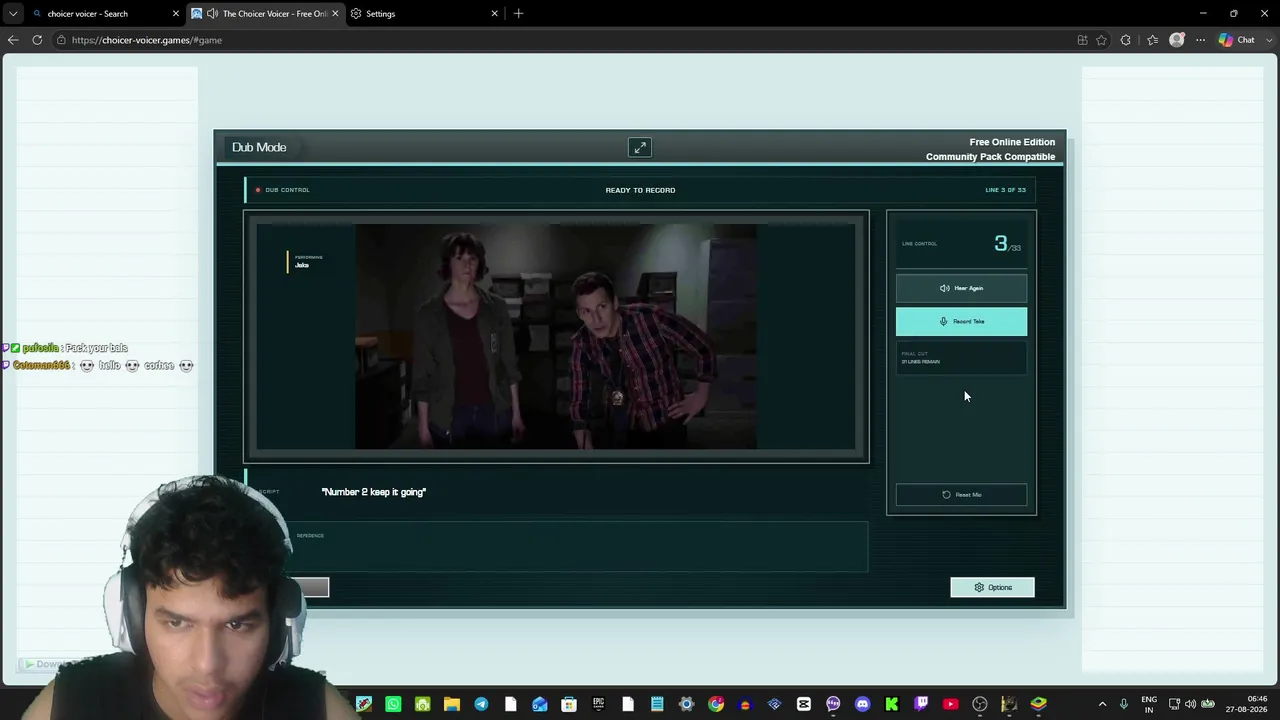Image resolution: width=1280 pixels, height=720 pixels.
Task: Show hidden system tray icons
Action: [1102, 704]
